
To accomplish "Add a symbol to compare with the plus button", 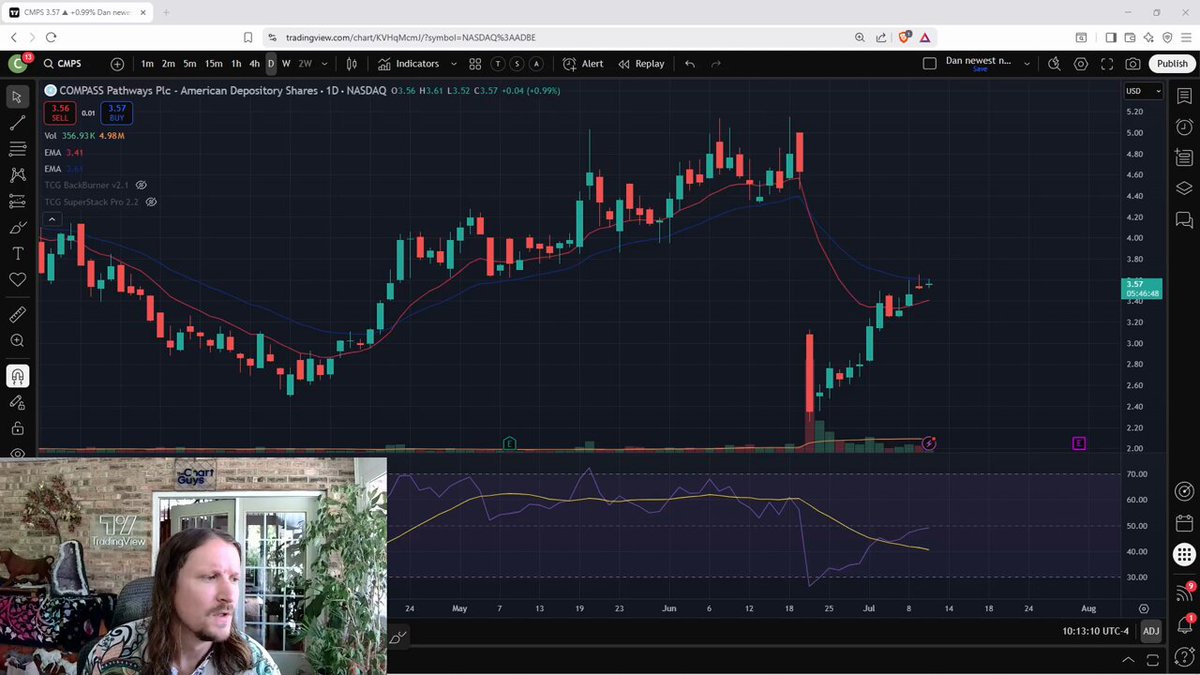I will tap(117, 64).
